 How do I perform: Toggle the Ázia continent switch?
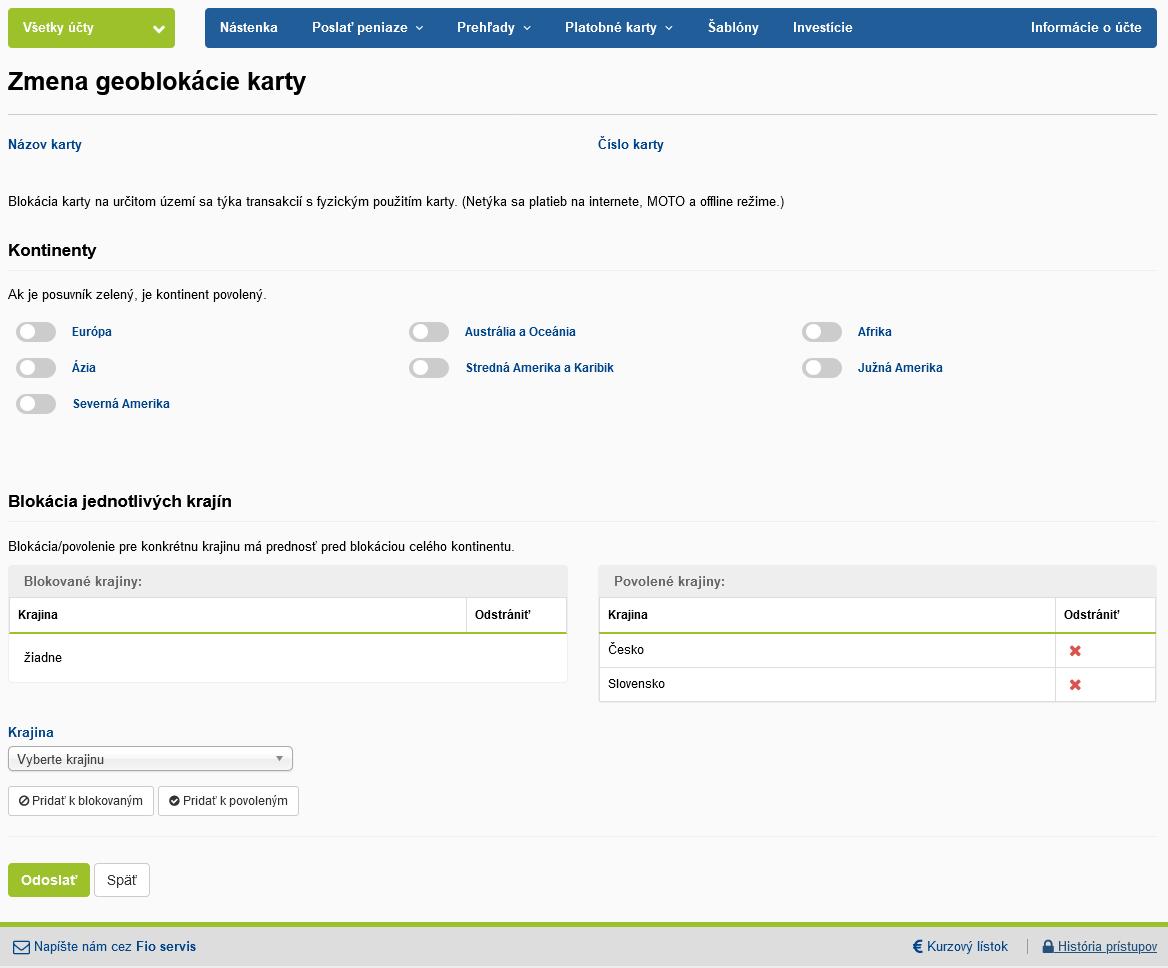(x=36, y=368)
